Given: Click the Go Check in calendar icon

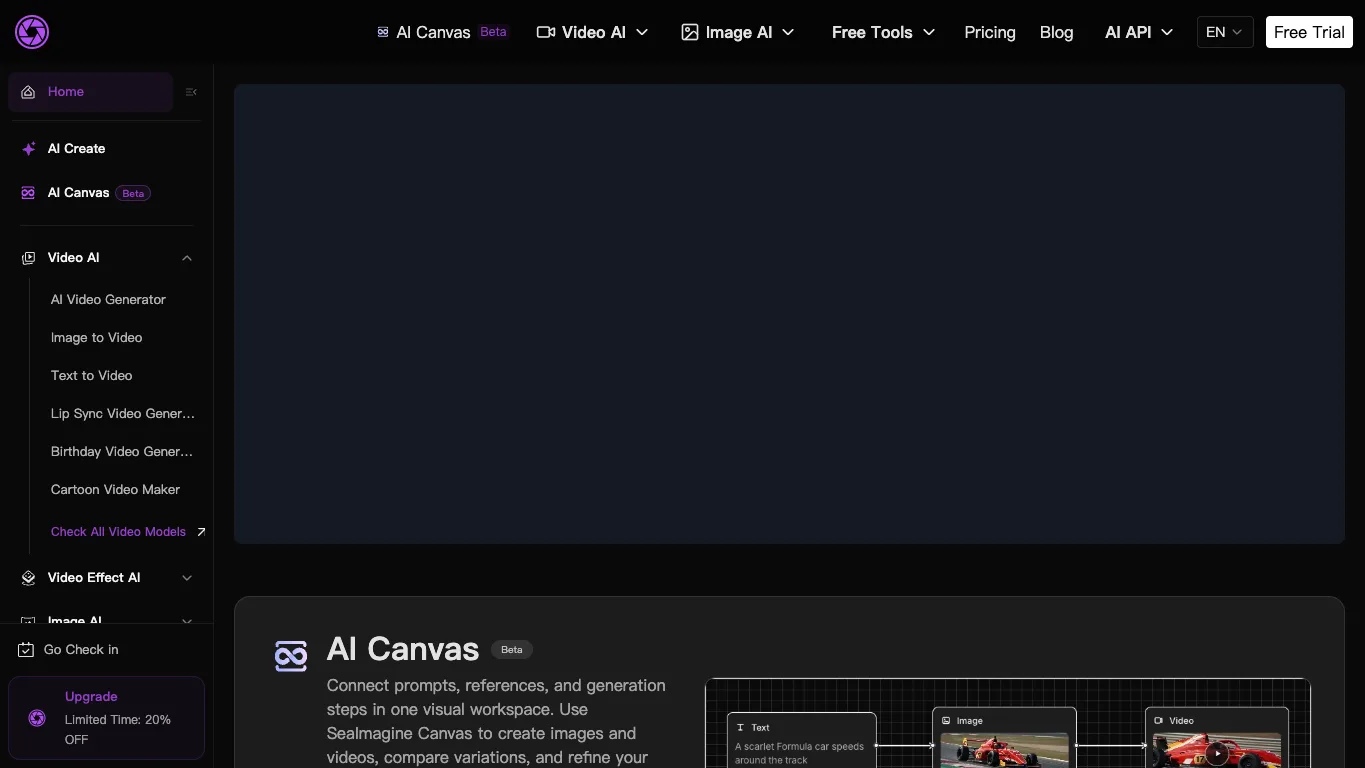Looking at the screenshot, I should [26, 650].
